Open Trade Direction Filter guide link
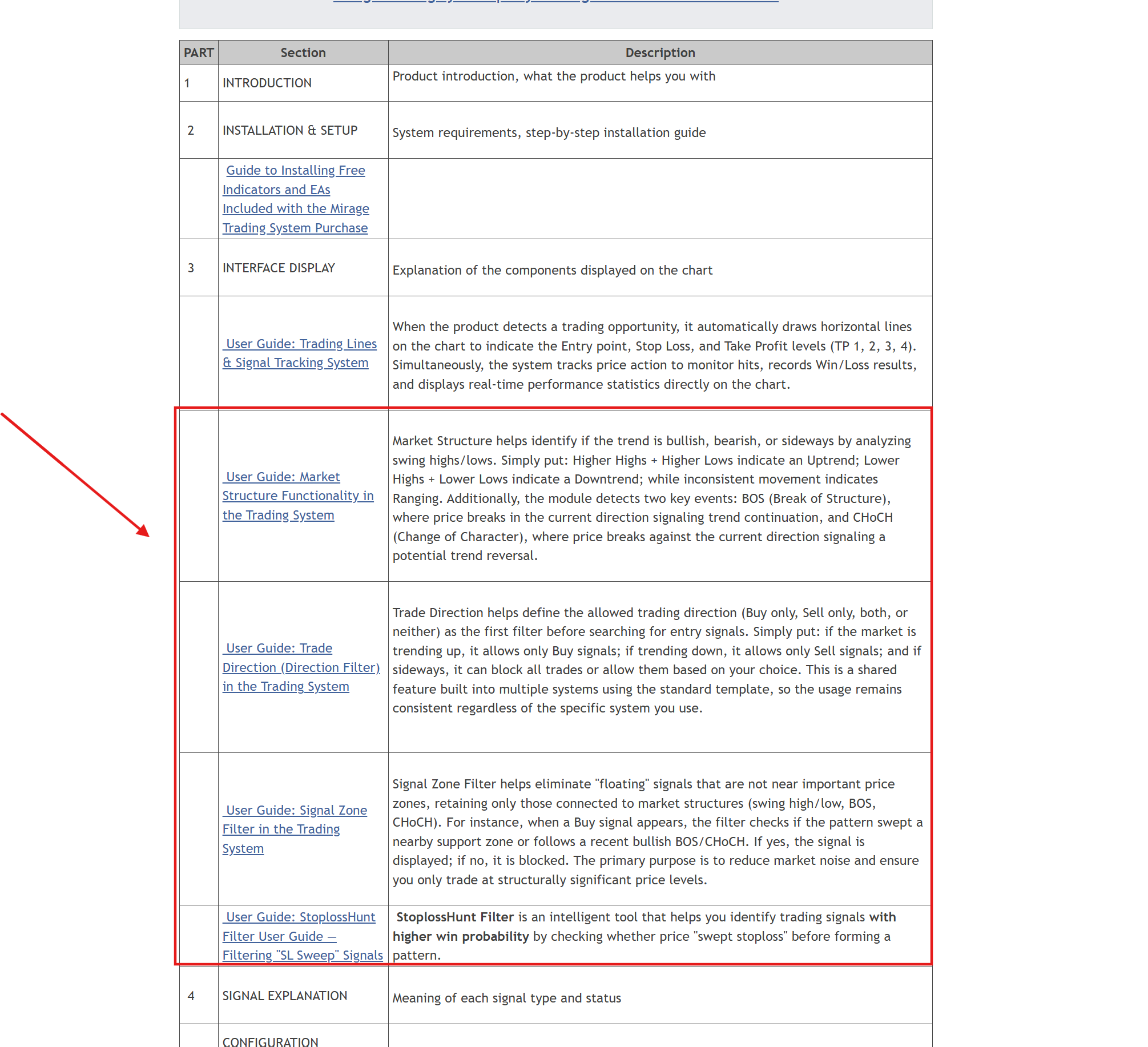 coord(301,667)
